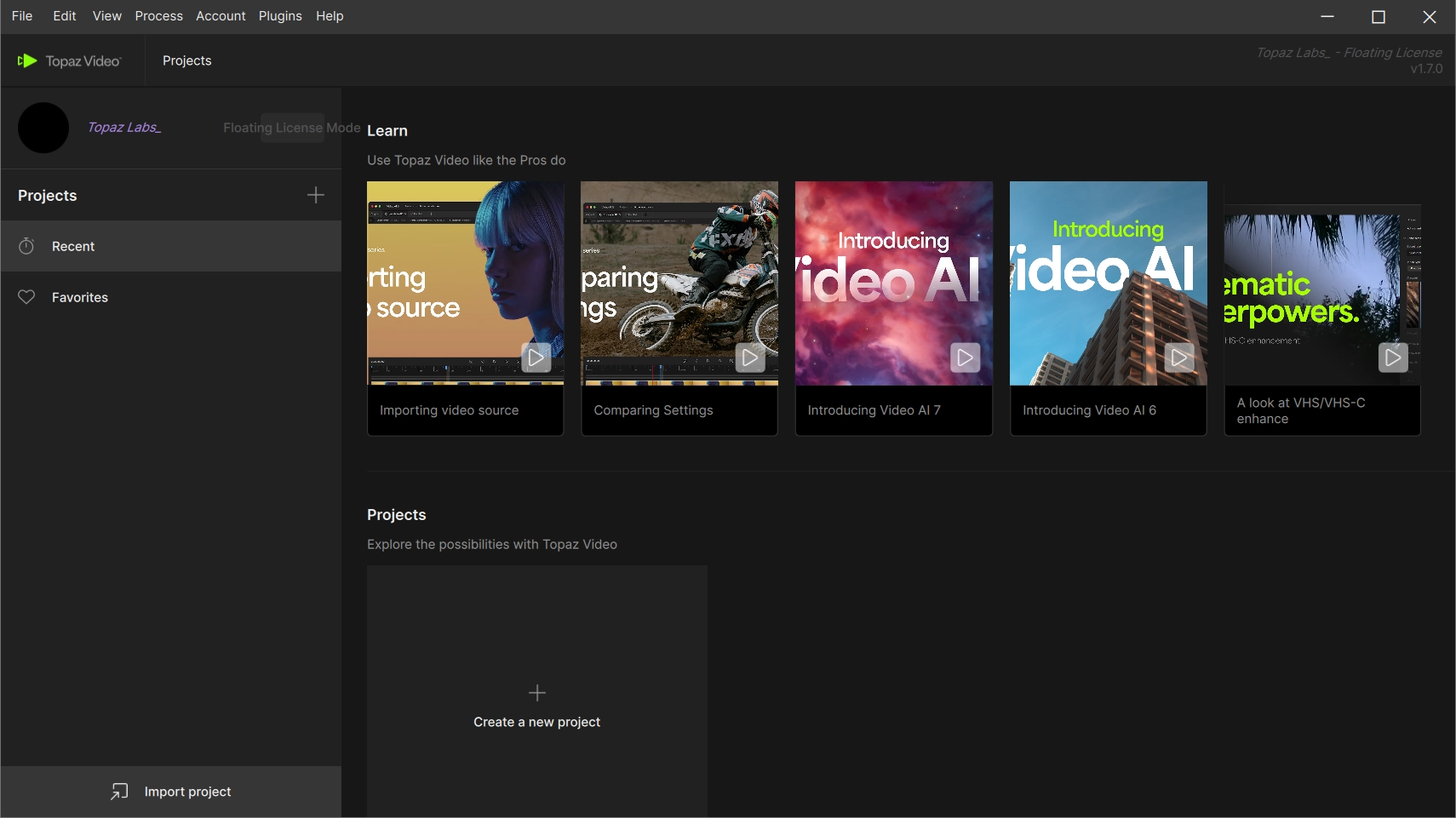Viewport: 1456px width, 818px height.
Task: Open the Account menu
Action: tap(221, 16)
